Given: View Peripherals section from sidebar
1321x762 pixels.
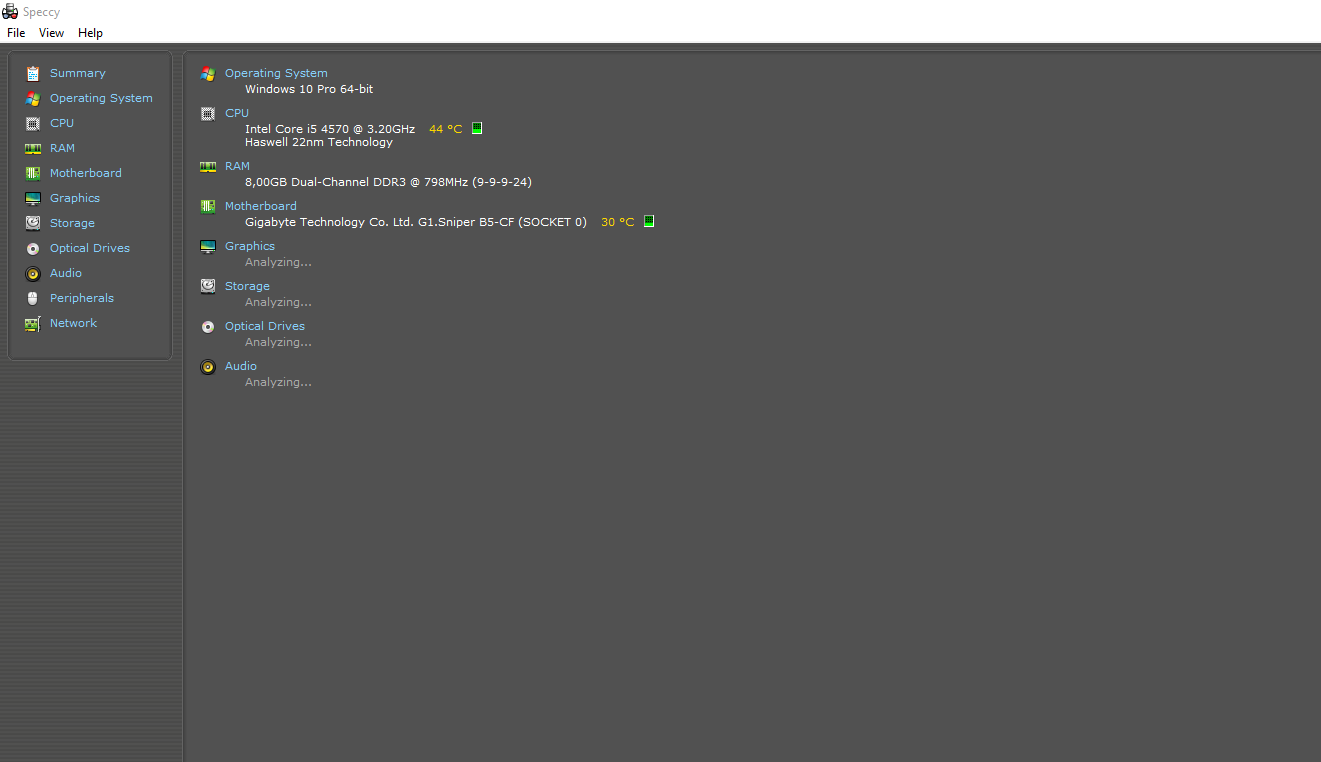Looking at the screenshot, I should (82, 298).
